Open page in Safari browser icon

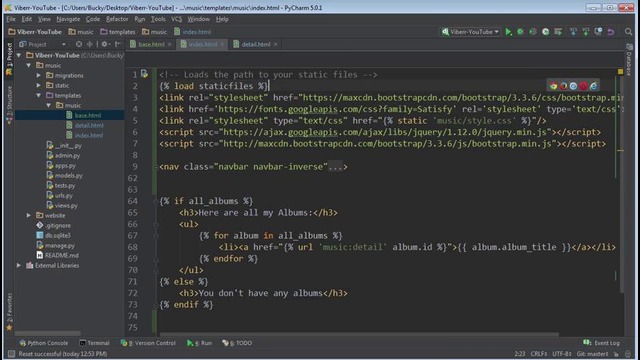(x=573, y=86)
